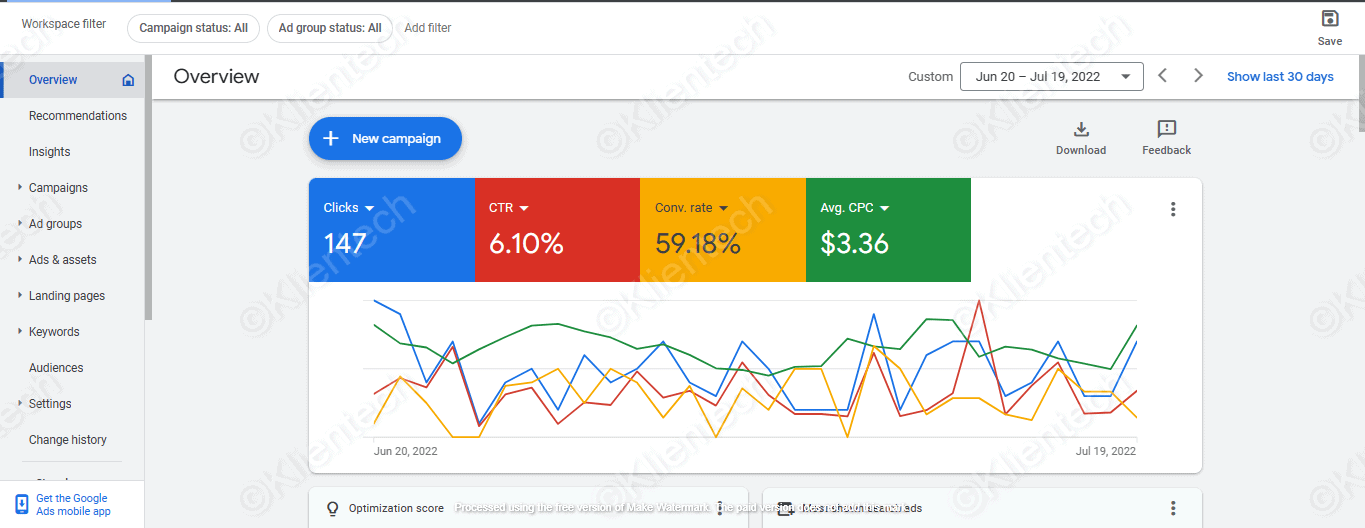Screen dimensions: 1365x528
Task: Open Optimization score card options menu
Action: point(719,508)
